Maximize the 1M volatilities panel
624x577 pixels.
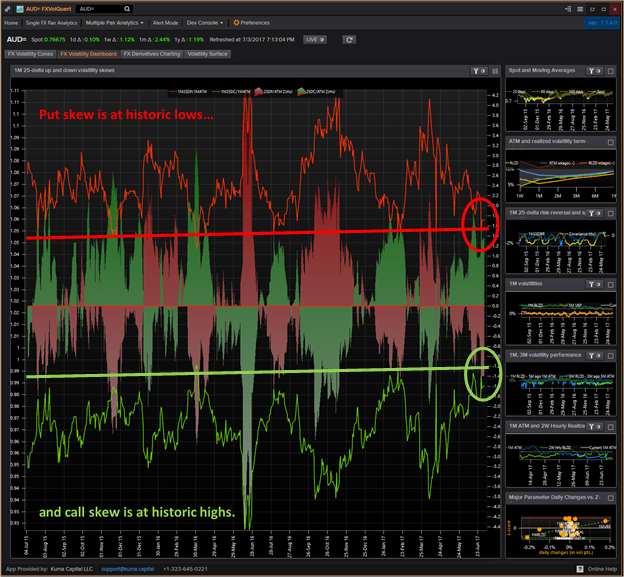(x=610, y=284)
